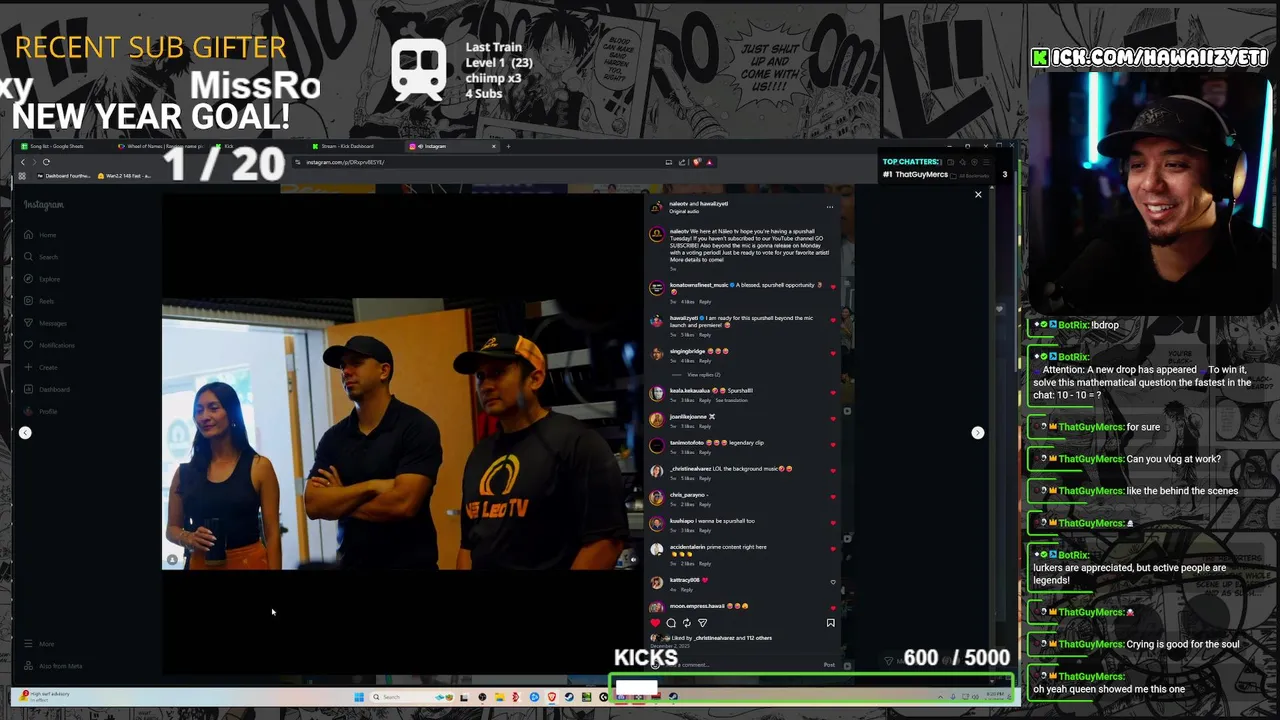The height and width of the screenshot is (720, 1280).
Task: Open Instagram Notifications in sidebar
Action: [x=49, y=345]
